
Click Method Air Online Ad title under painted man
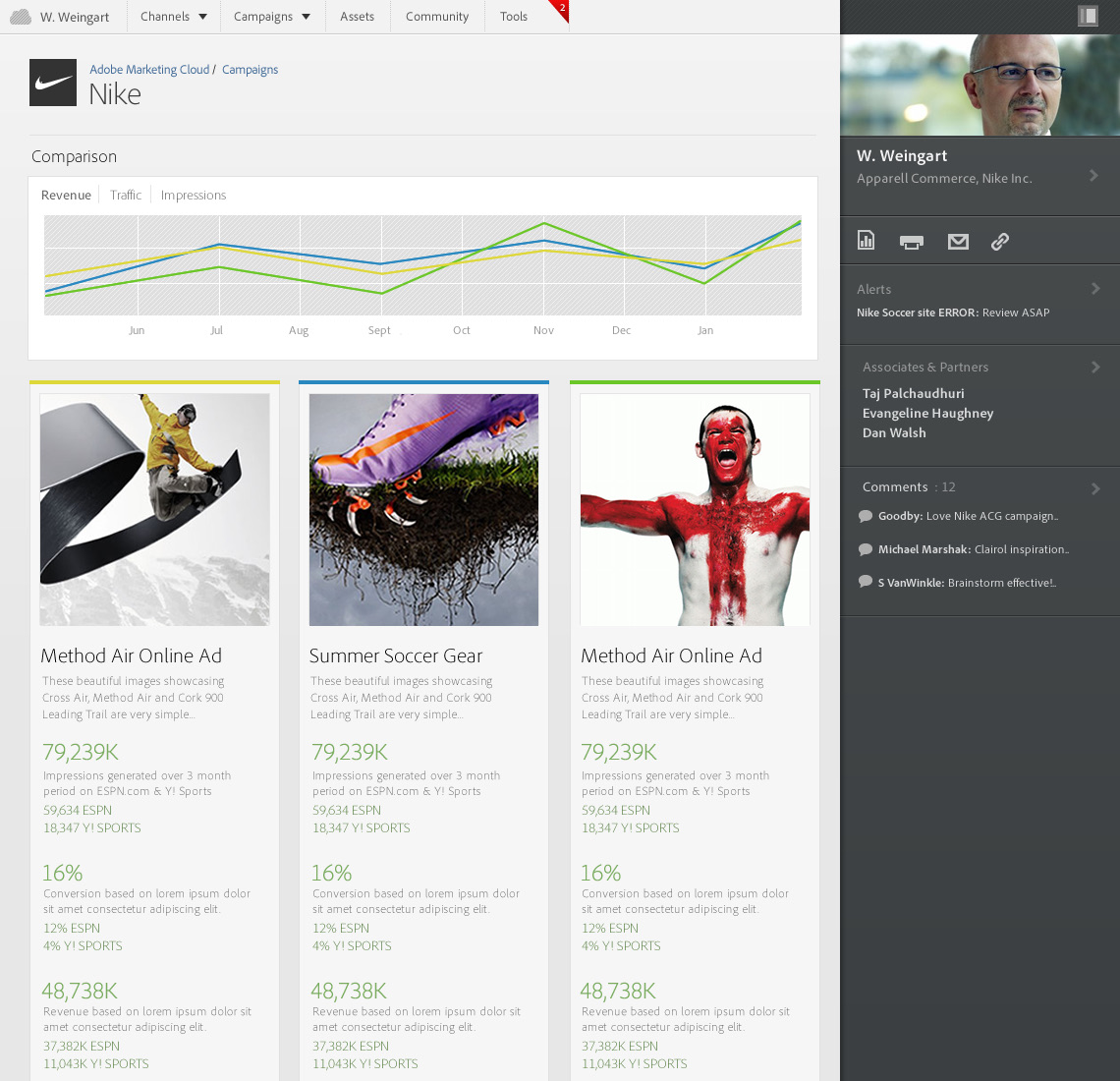coord(671,655)
